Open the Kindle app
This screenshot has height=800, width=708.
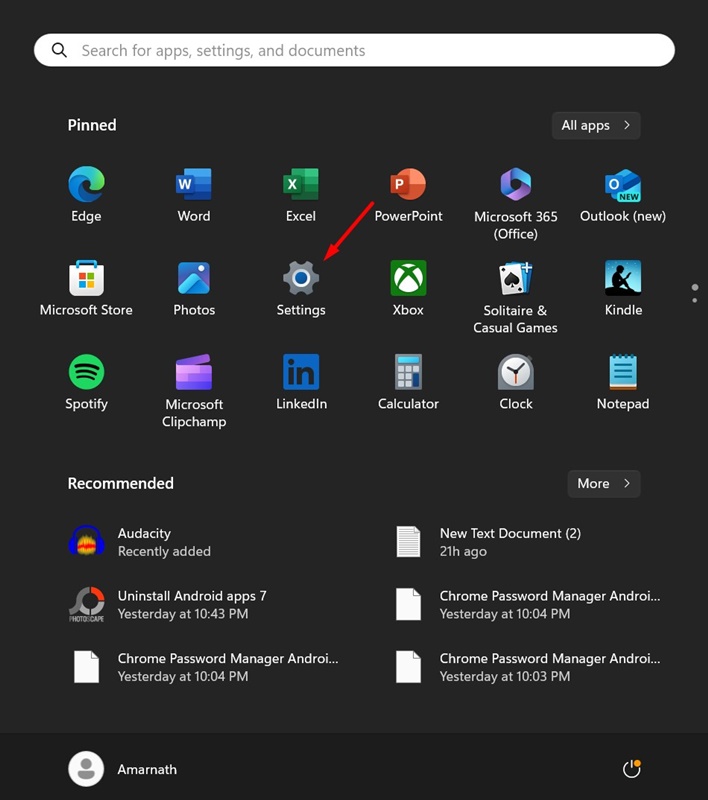point(623,278)
